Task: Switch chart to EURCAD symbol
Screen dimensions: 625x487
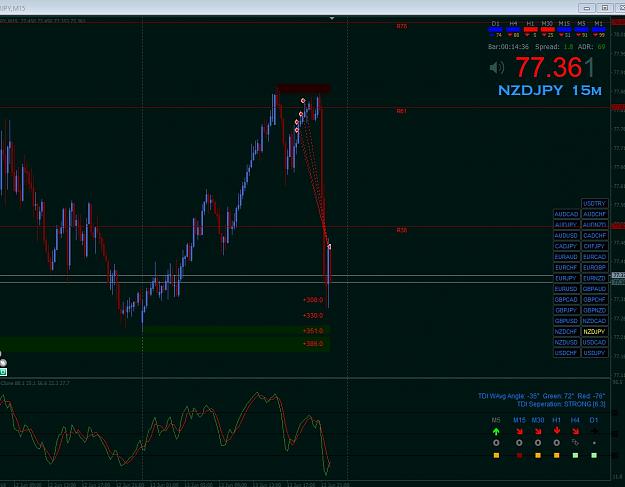Action: [595, 257]
